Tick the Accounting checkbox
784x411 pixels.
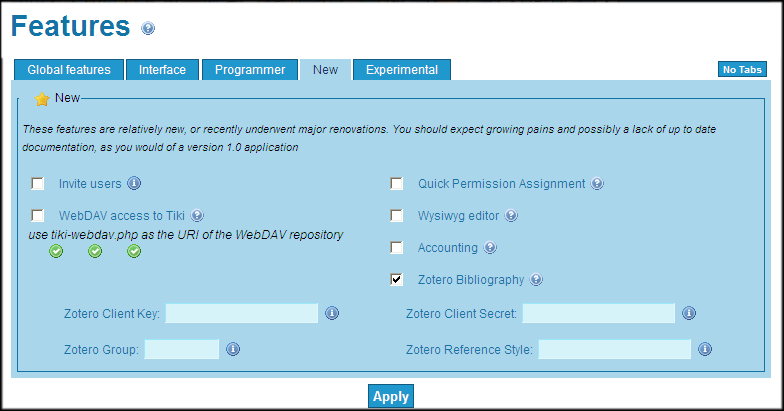(x=396, y=248)
